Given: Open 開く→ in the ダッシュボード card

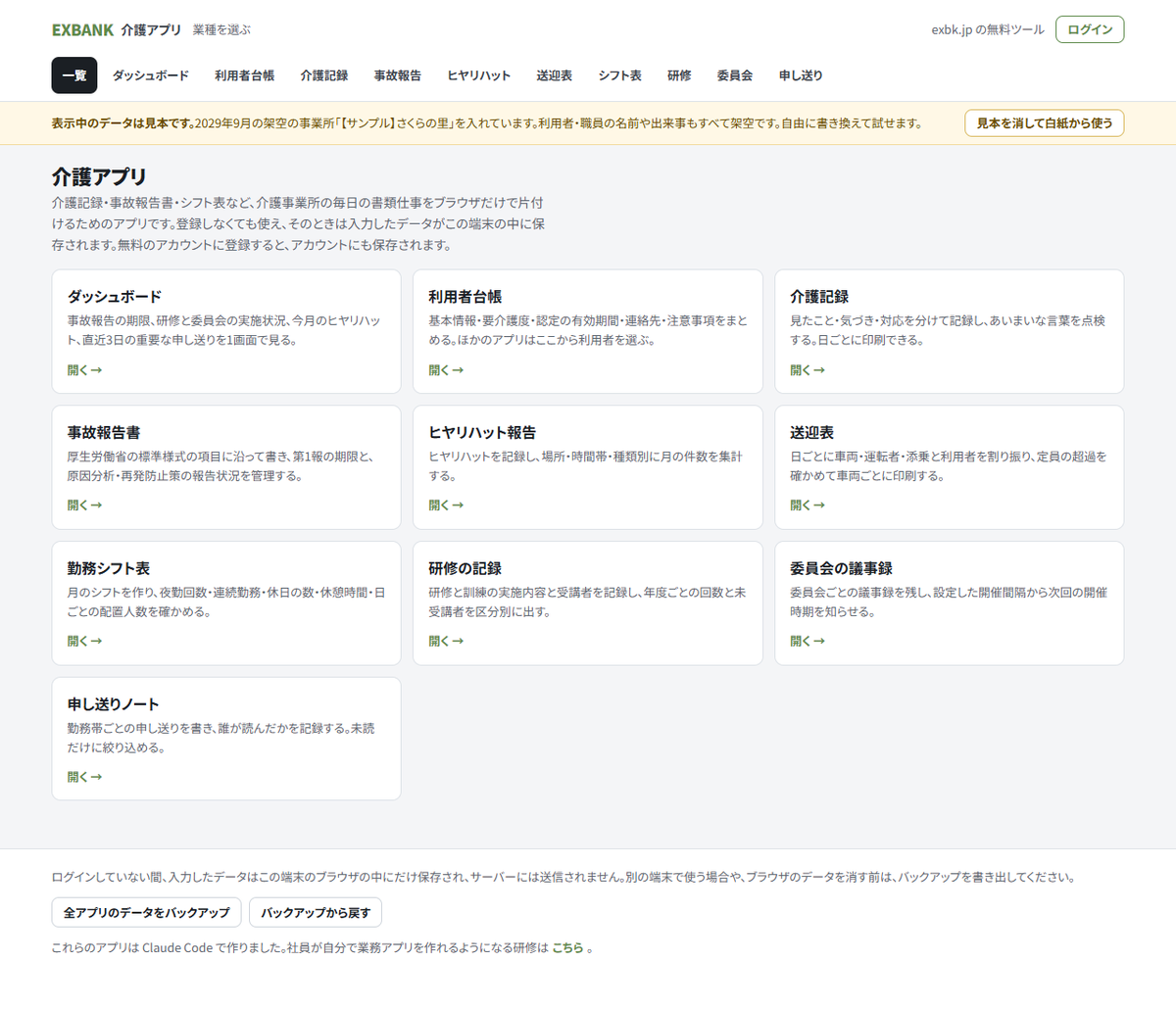Looking at the screenshot, I should tap(85, 370).
